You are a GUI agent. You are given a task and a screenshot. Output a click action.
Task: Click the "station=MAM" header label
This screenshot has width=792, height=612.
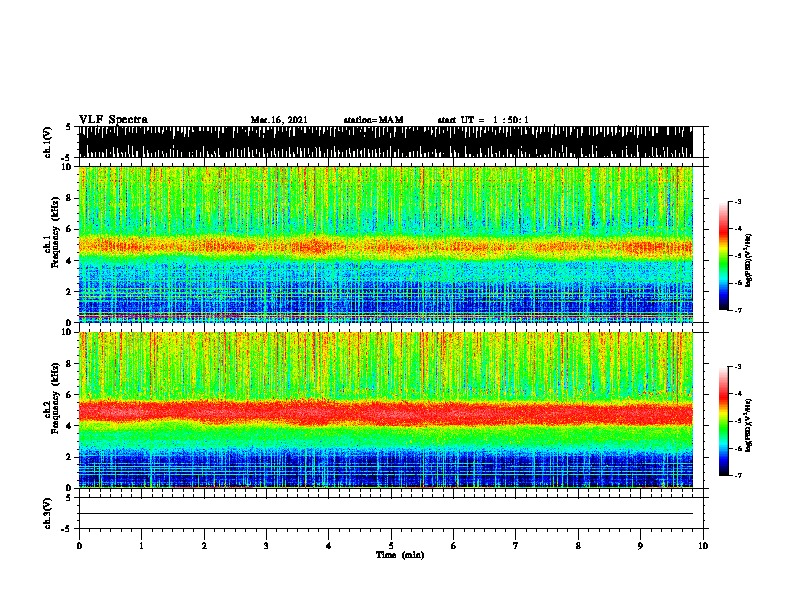point(373,120)
